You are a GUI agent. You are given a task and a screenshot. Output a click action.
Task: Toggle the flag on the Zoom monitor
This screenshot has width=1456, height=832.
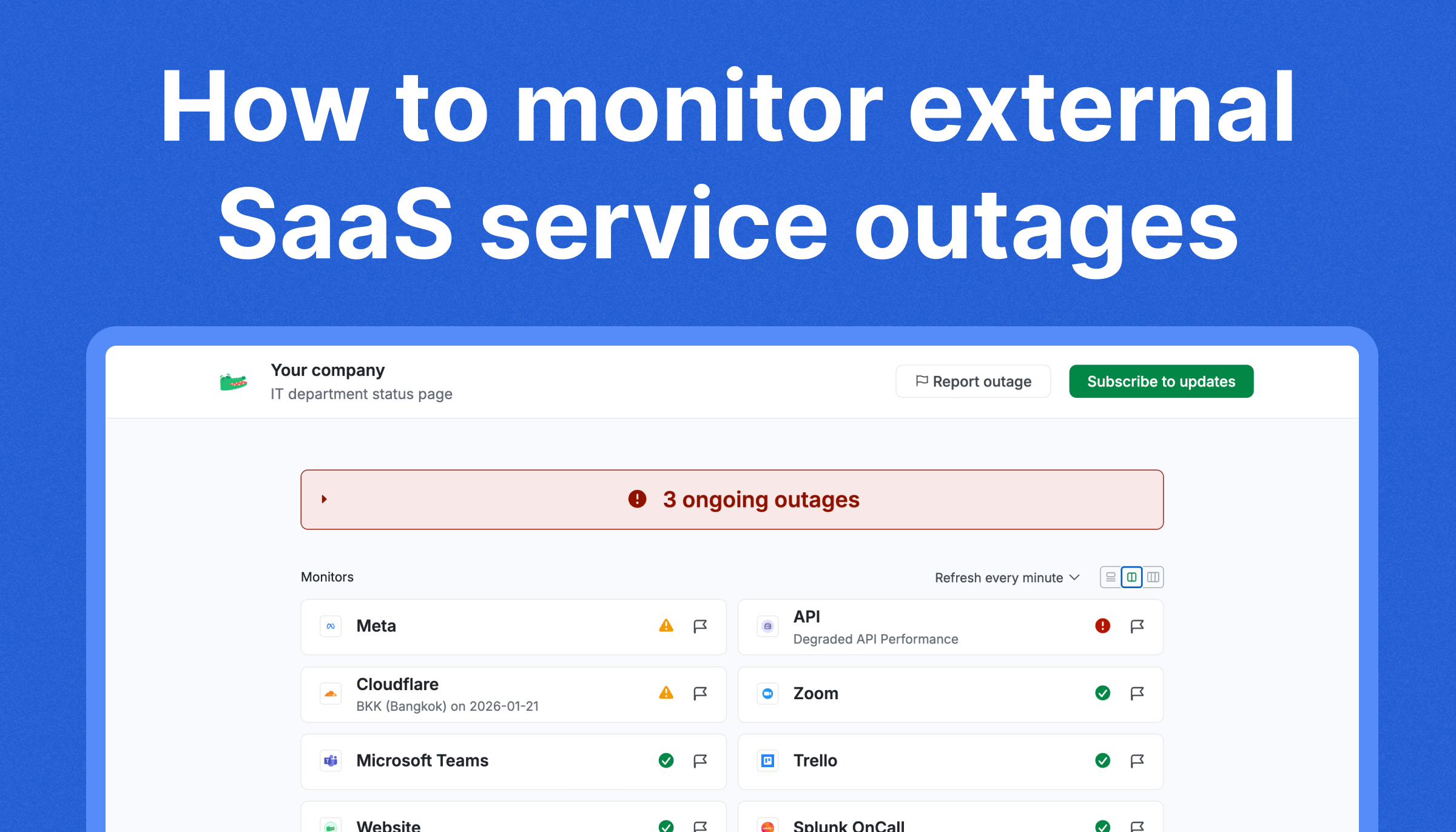(1137, 694)
